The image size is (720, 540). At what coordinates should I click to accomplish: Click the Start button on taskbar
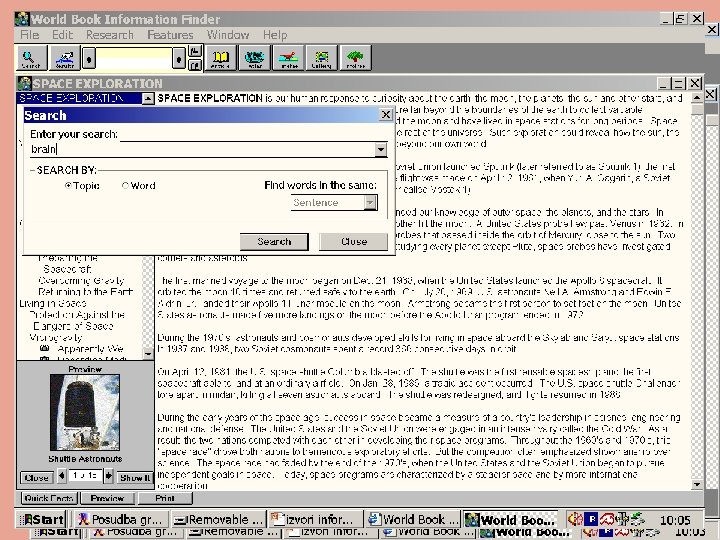(42, 519)
